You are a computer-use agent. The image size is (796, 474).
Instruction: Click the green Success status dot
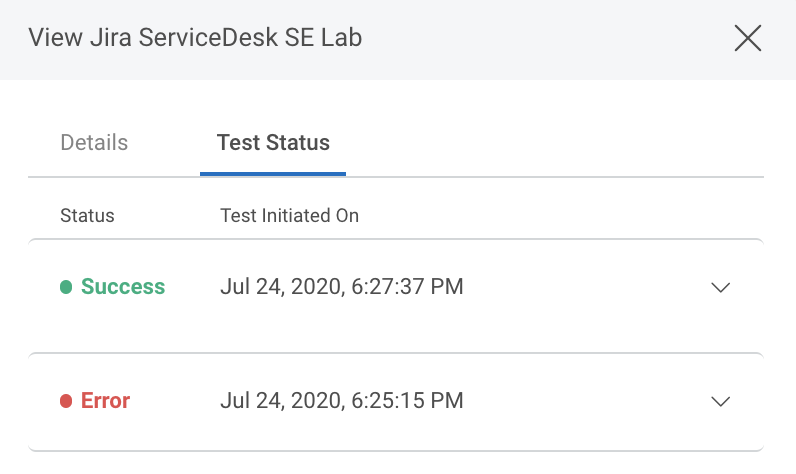click(66, 288)
